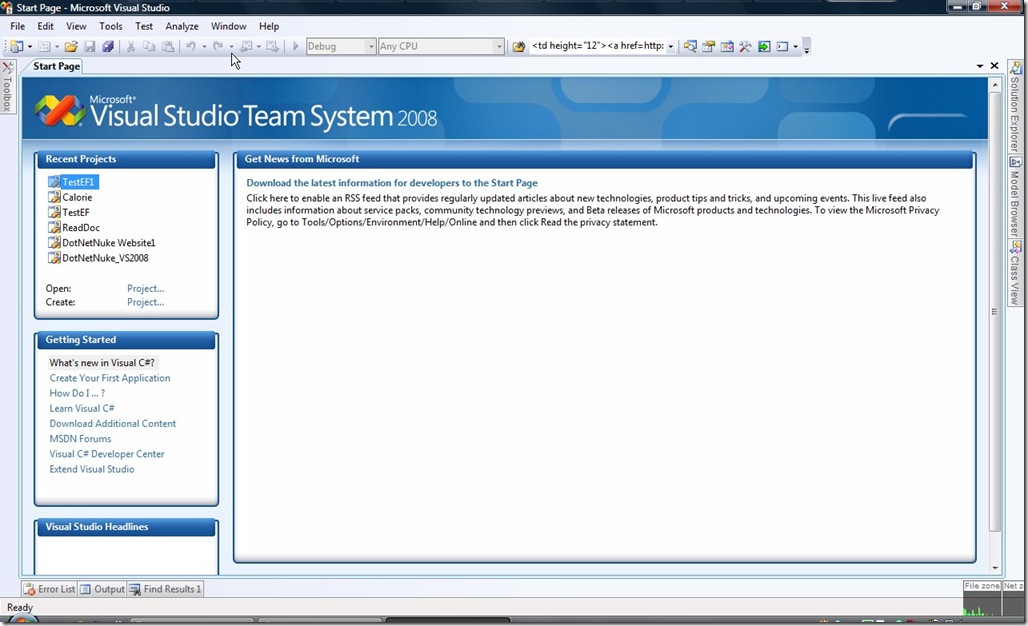Open Object Browser via toolbar icon

pyautogui.click(x=727, y=47)
